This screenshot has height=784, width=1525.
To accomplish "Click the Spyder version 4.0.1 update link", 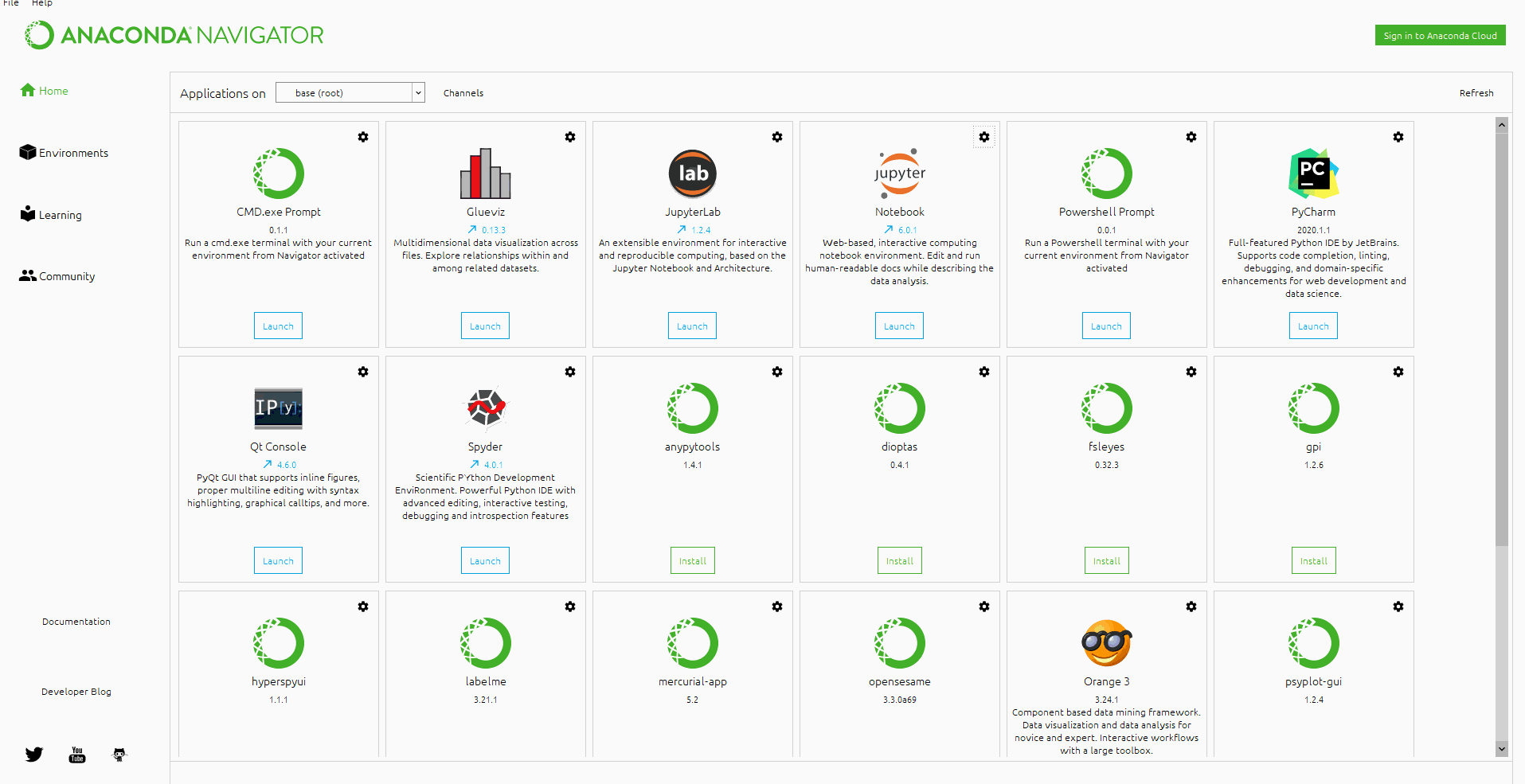I will click(x=486, y=465).
